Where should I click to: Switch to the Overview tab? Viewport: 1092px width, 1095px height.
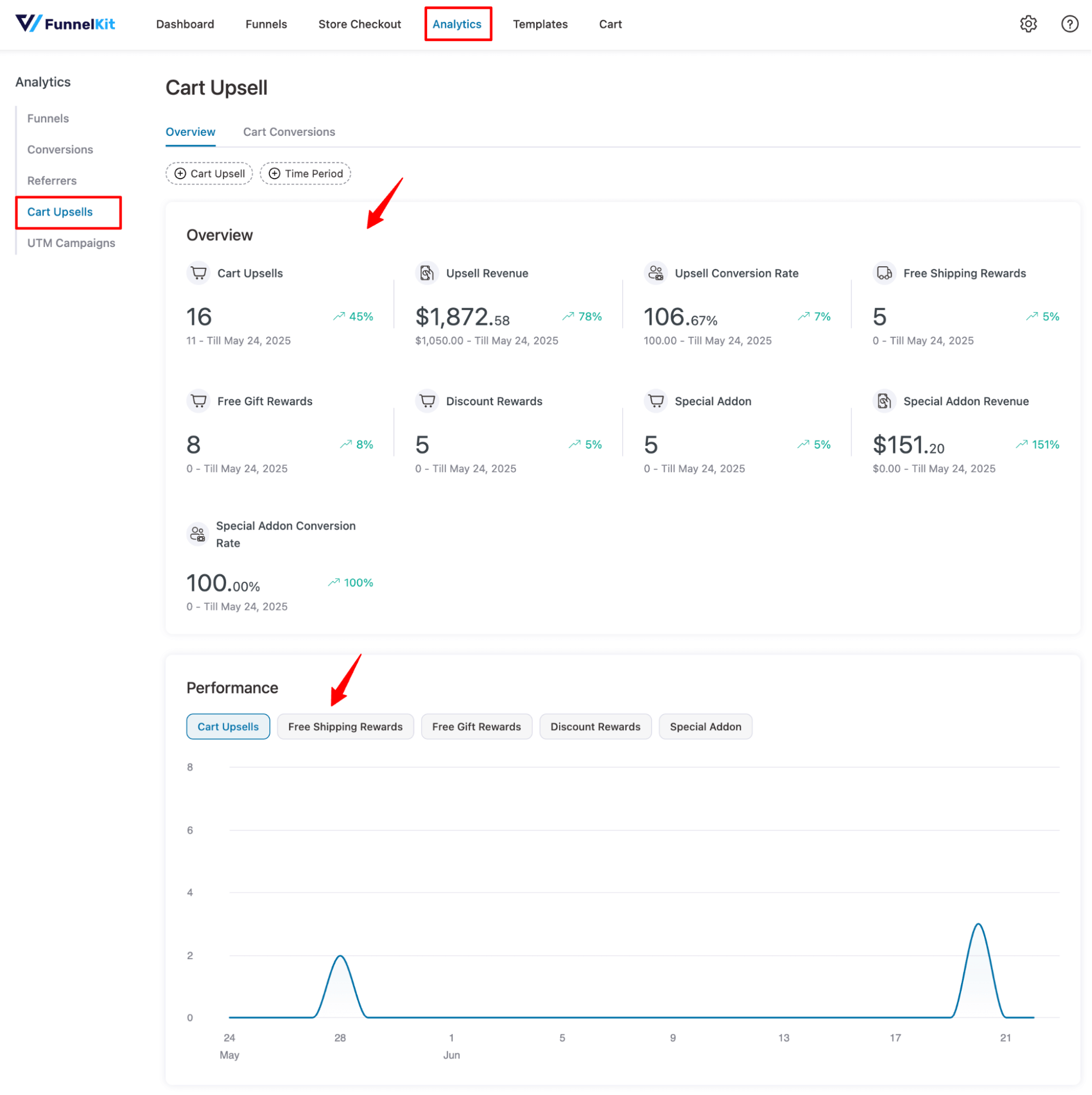tap(191, 132)
